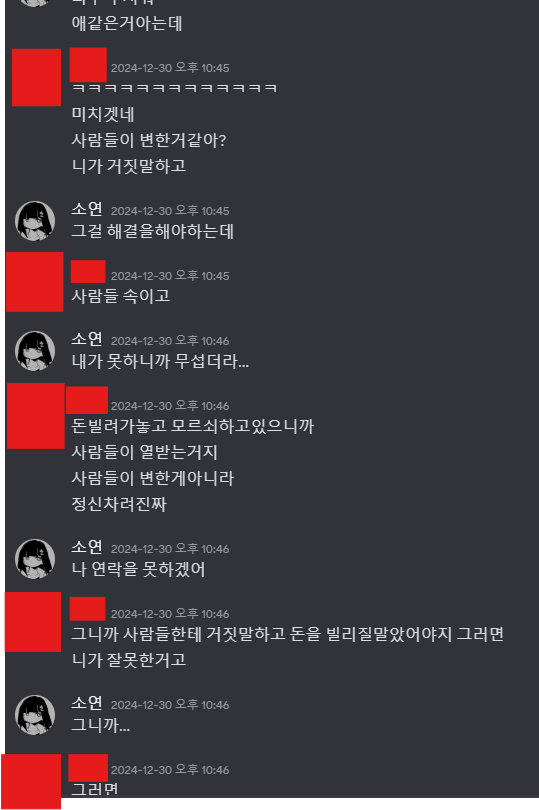Screen dimensions: 539x810
Task: Select the 소연 username above "그니까..."
Action: (x=87, y=704)
